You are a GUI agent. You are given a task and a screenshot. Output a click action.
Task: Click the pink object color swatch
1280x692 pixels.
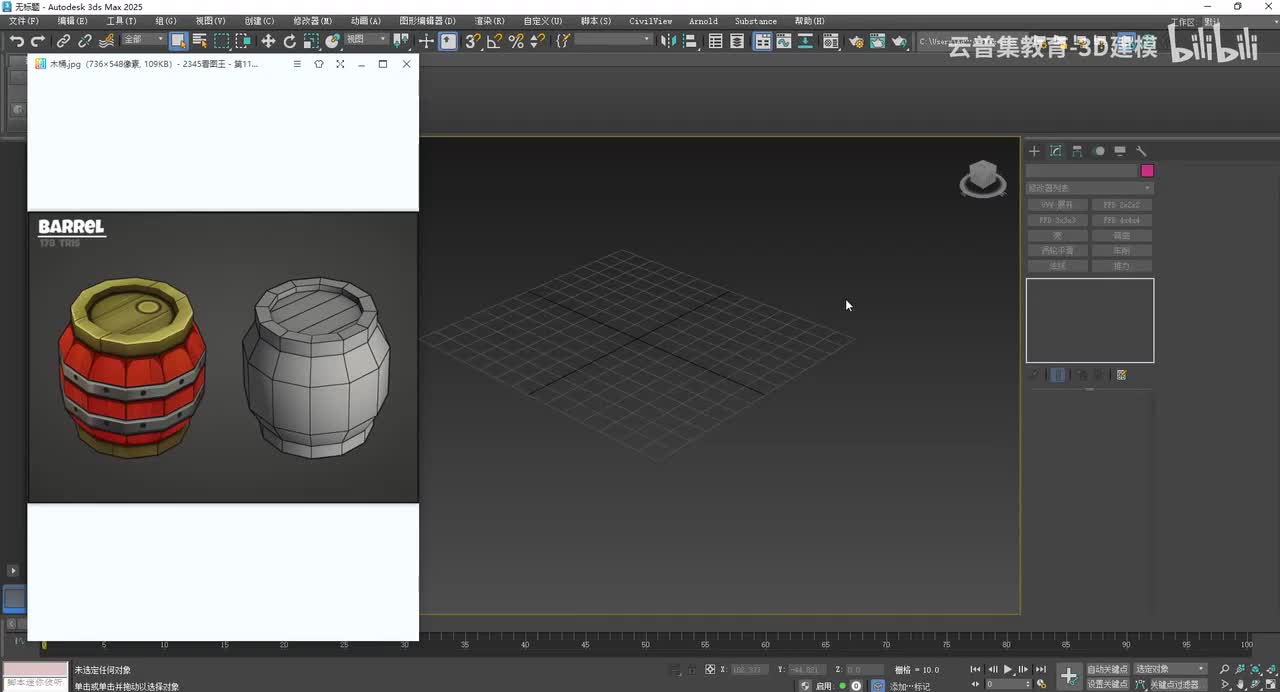click(1147, 171)
